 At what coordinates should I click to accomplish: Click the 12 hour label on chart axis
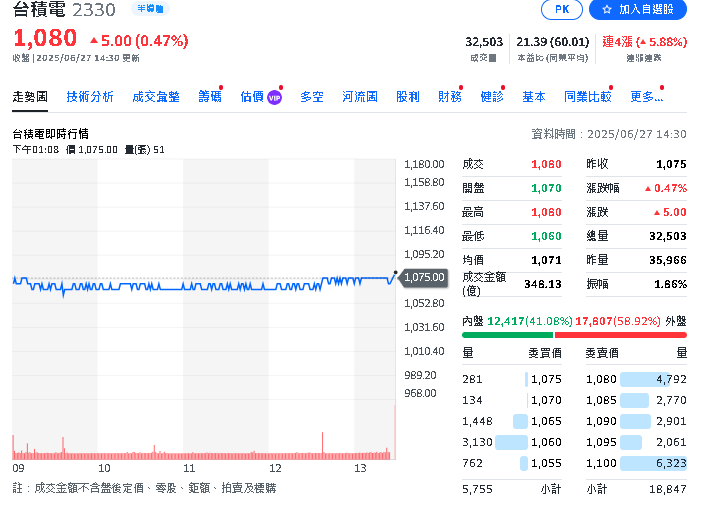pos(275,469)
